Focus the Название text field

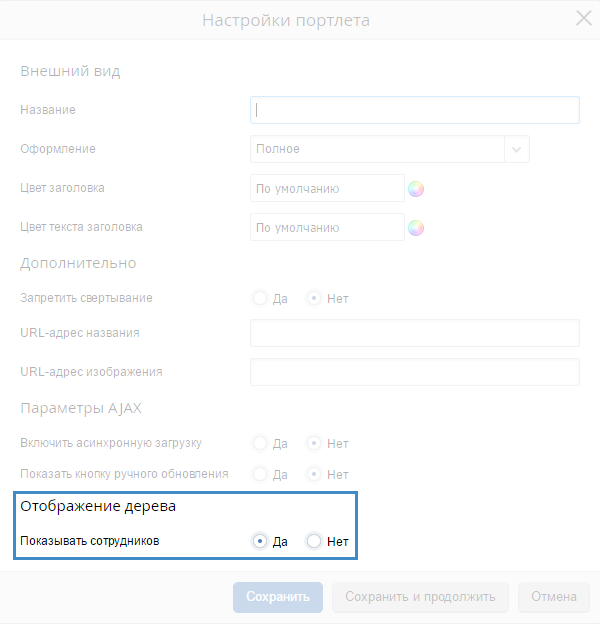click(414, 110)
